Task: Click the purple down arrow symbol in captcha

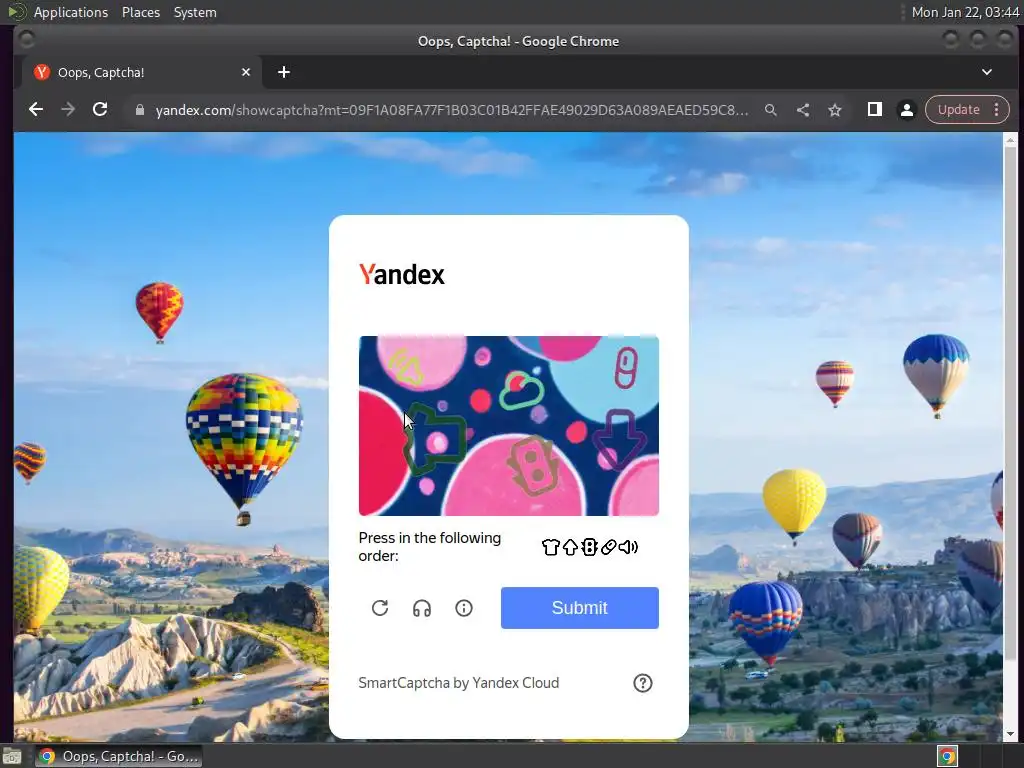Action: [x=620, y=439]
